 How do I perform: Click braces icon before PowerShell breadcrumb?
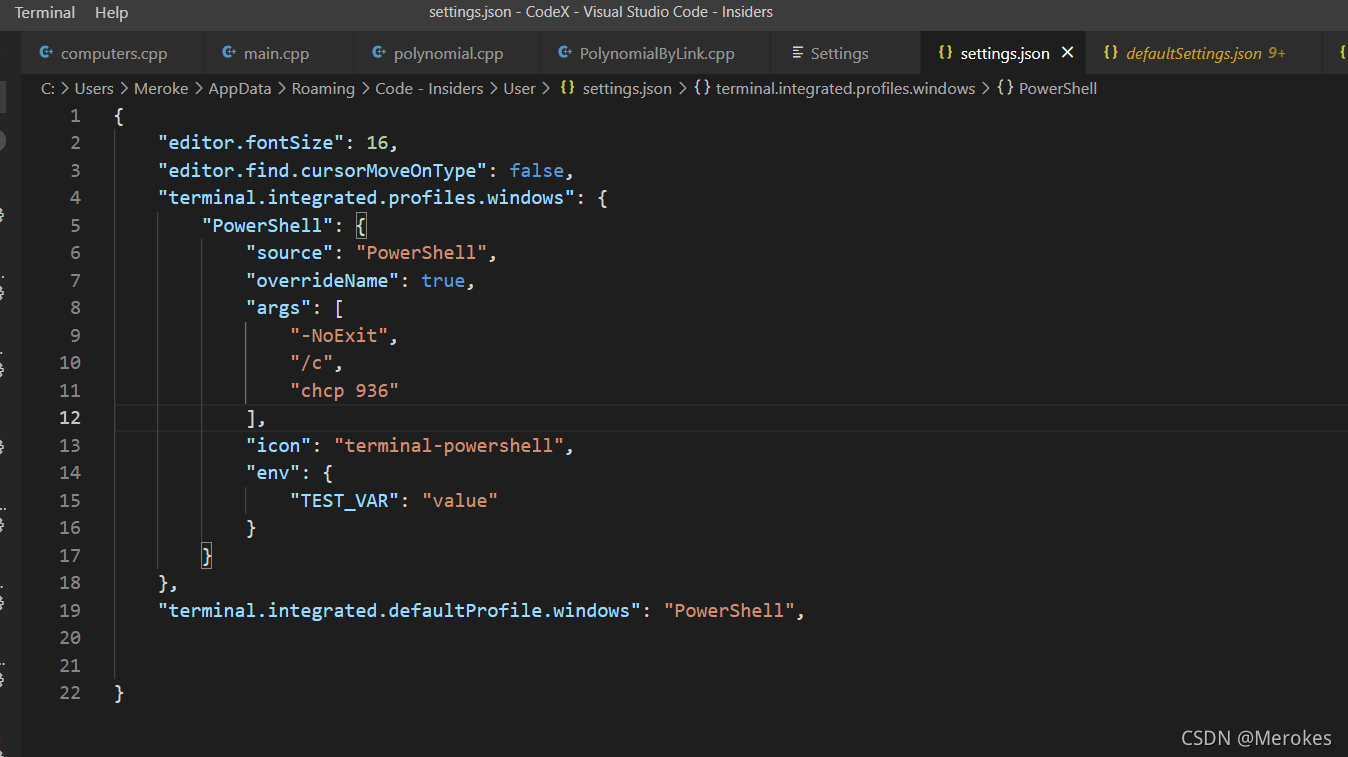(x=1004, y=88)
